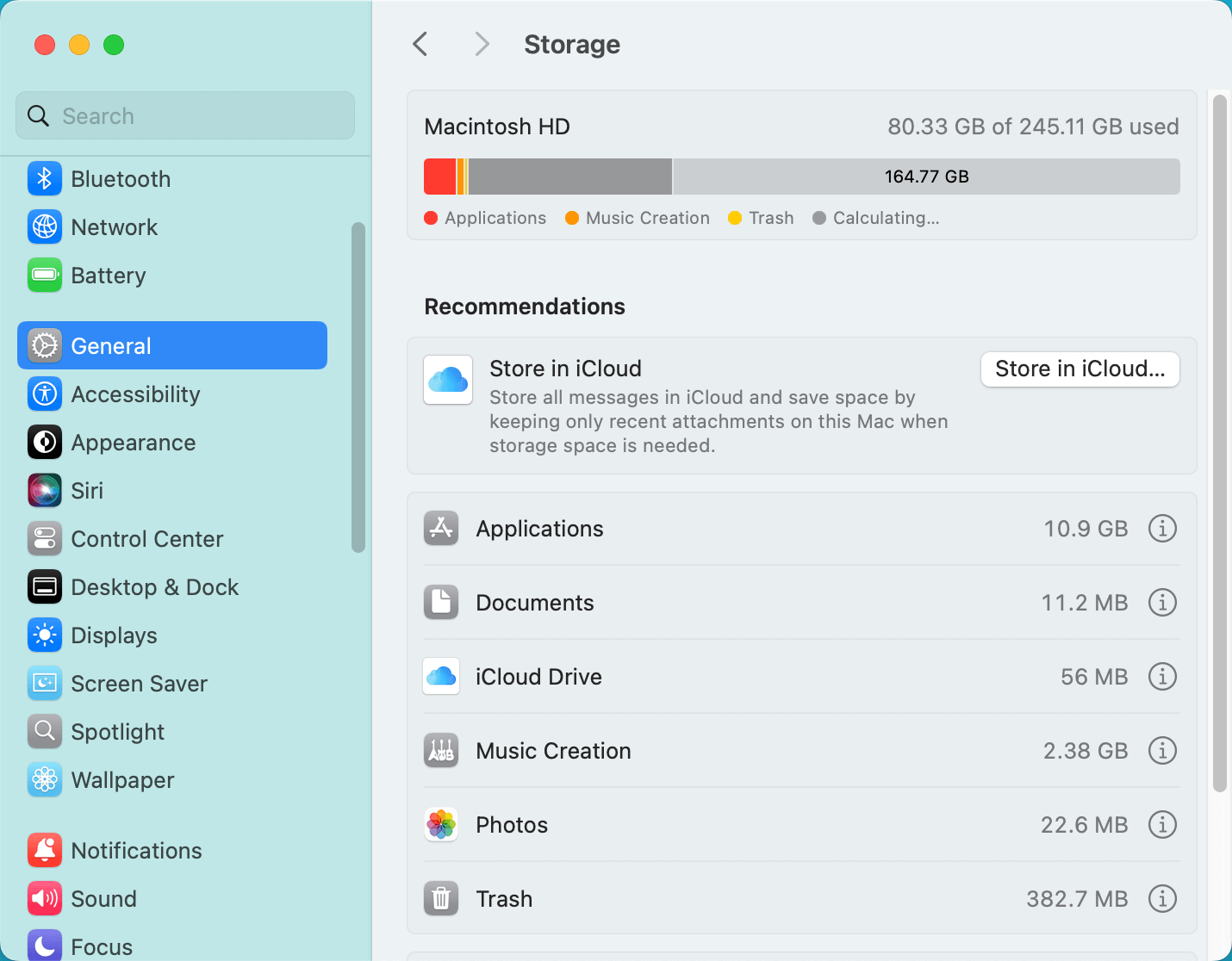Click the back navigation chevron

tap(420, 44)
